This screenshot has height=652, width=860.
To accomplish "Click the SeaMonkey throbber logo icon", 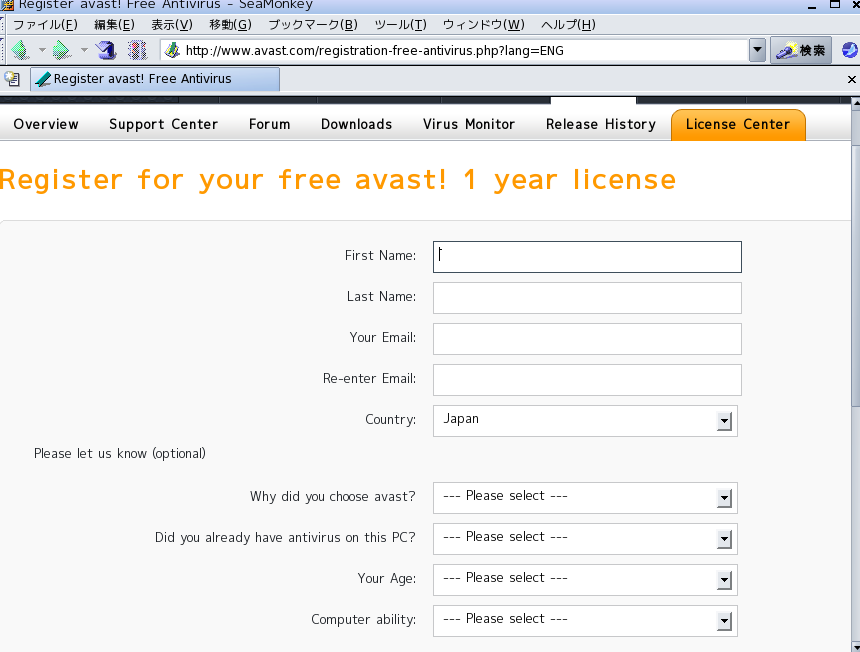I will [x=849, y=49].
